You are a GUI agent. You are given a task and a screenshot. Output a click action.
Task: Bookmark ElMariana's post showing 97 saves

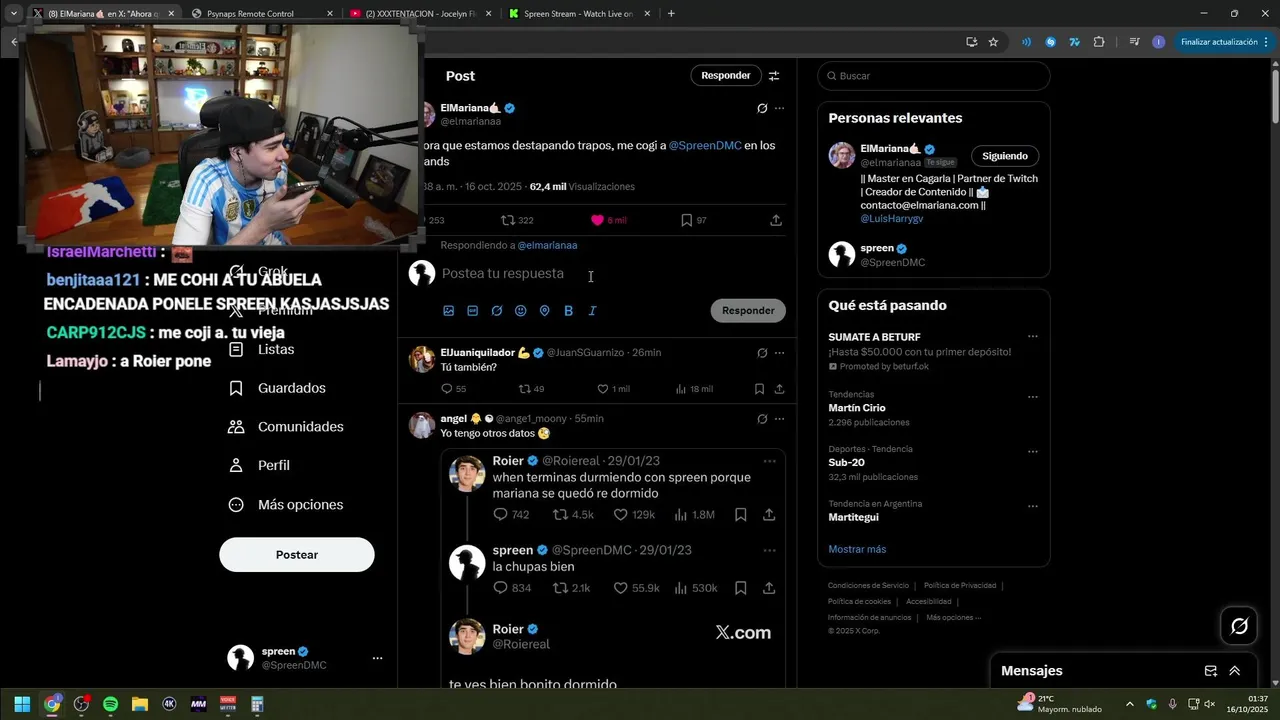pos(693,220)
